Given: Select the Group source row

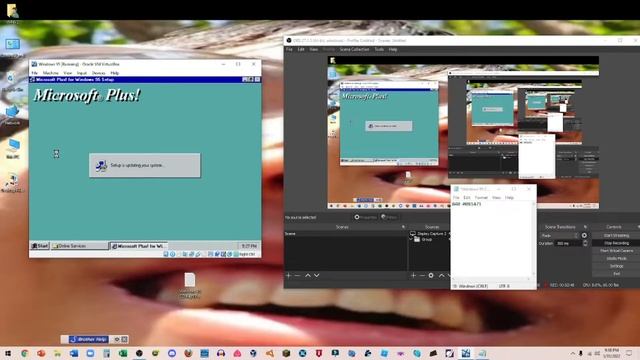Looking at the screenshot, I should click(x=429, y=240).
